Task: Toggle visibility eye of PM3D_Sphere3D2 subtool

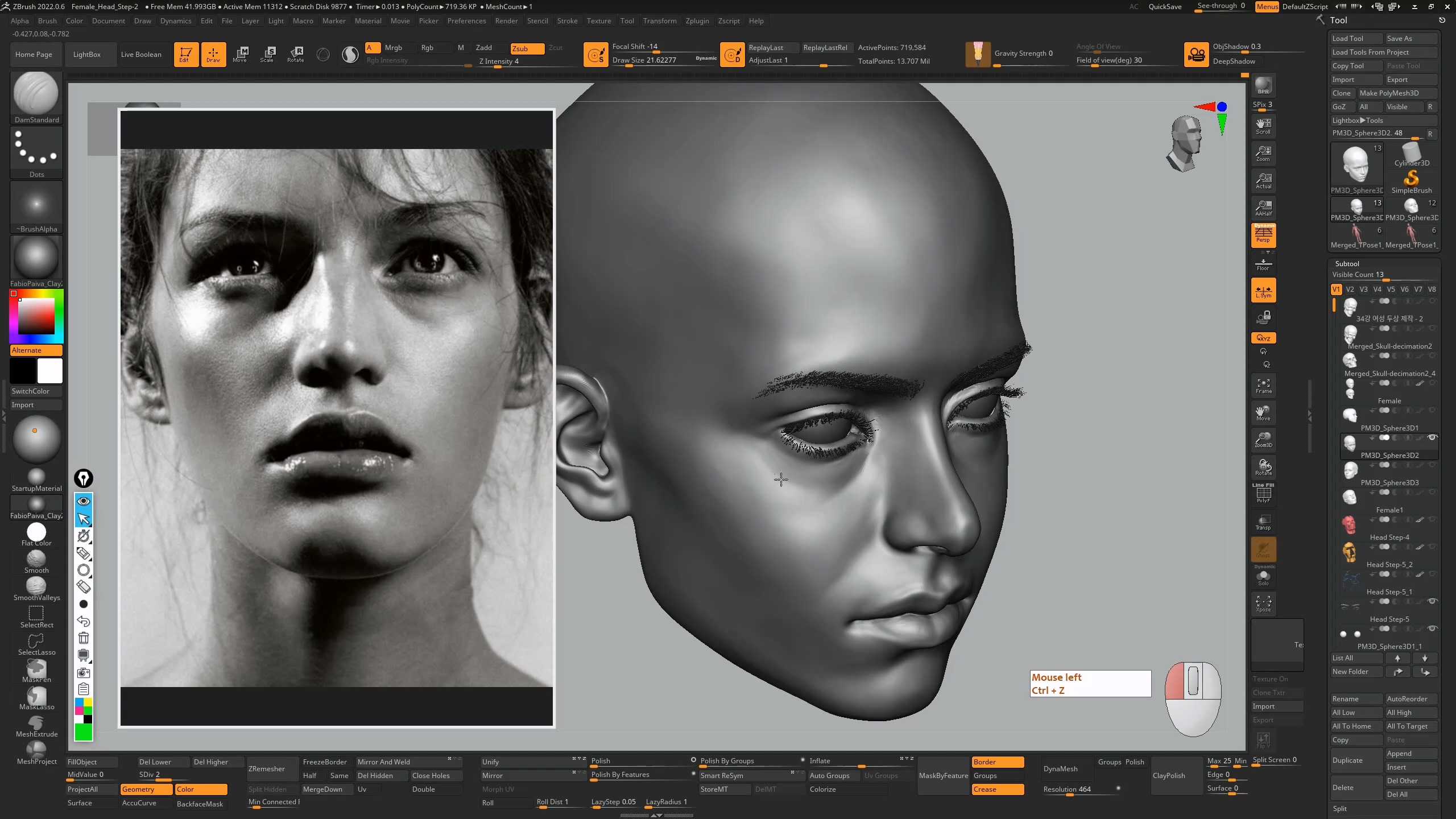Action: [x=1432, y=437]
